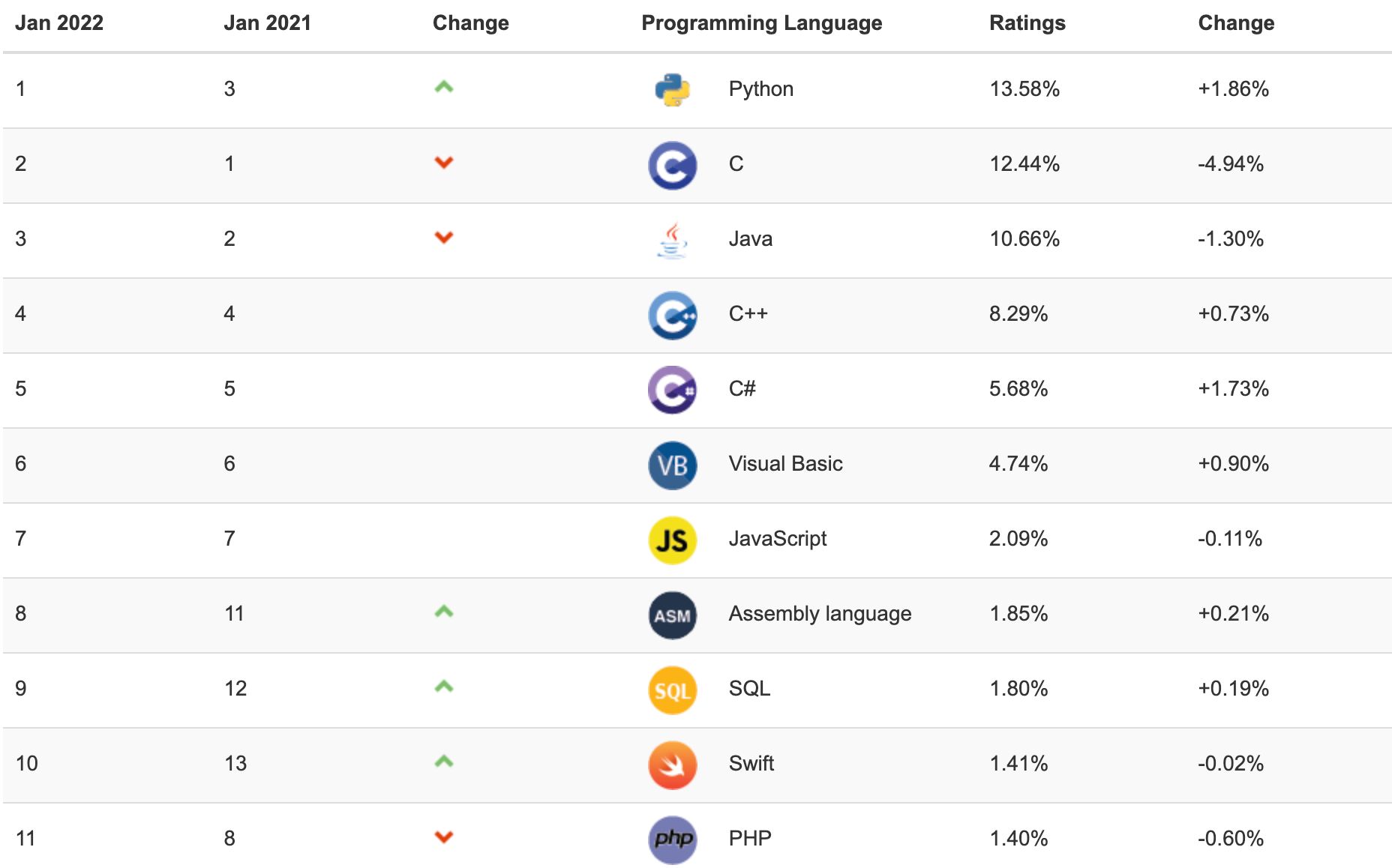The image size is (1392, 868).
Task: Click the Swift bird icon
Action: 672,765
